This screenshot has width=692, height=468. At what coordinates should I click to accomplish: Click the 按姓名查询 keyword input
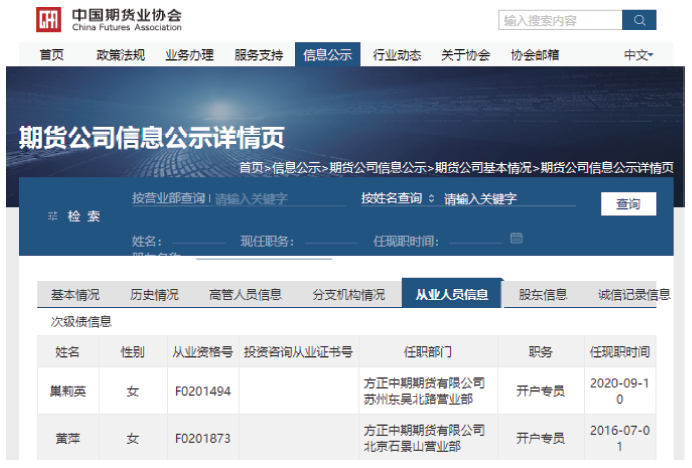click(509, 199)
